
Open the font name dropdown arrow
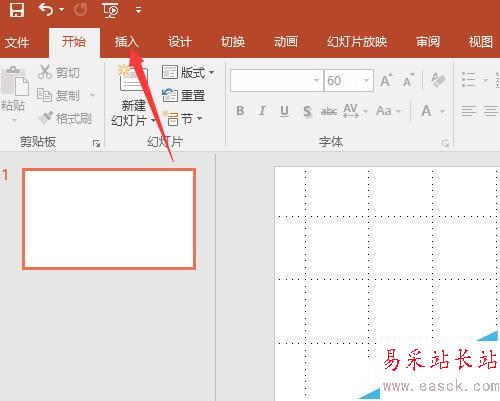(317, 80)
